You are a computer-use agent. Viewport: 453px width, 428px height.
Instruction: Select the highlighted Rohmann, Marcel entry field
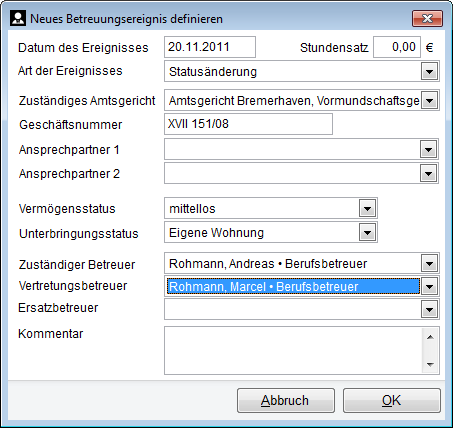293,286
